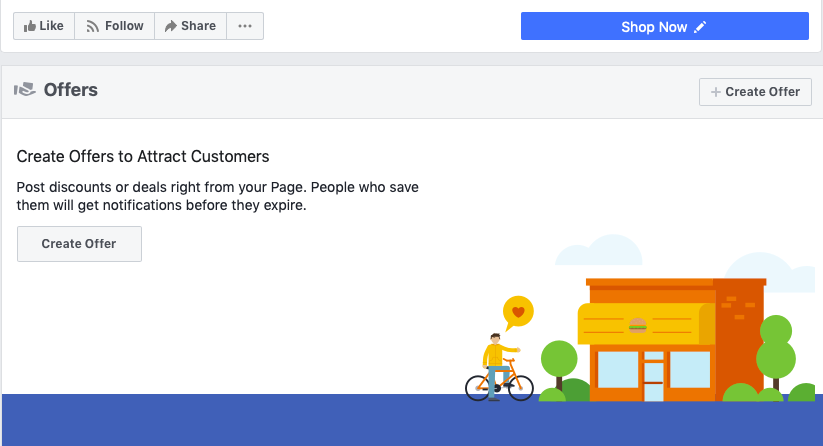
Task: Click the Follow button label
Action: pos(124,26)
